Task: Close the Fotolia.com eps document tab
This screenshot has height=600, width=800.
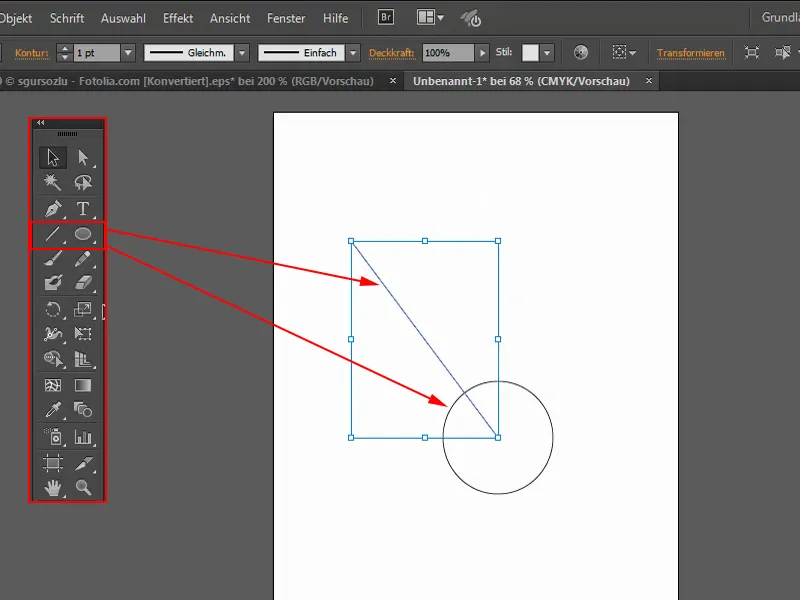Action: coord(393,81)
